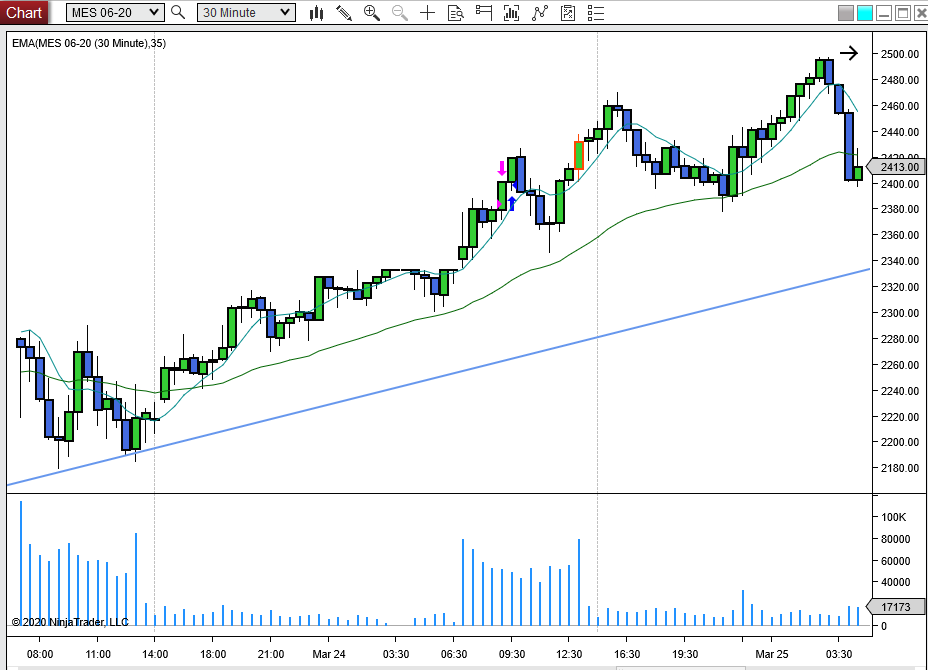Click the 40000 volume axis label
Viewport: 928px width, 670px height.
[895, 582]
